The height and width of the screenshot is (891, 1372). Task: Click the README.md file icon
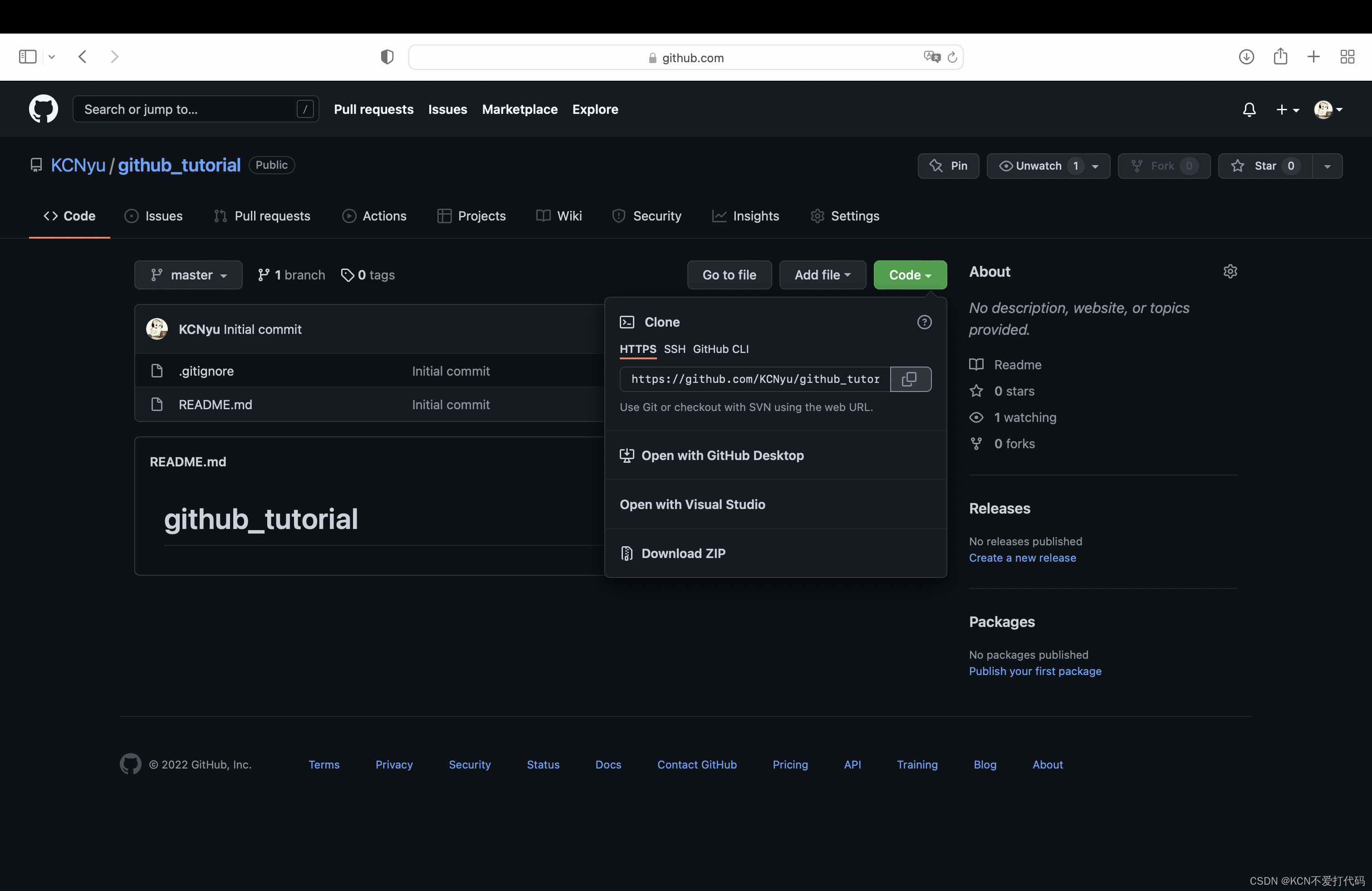click(x=157, y=404)
